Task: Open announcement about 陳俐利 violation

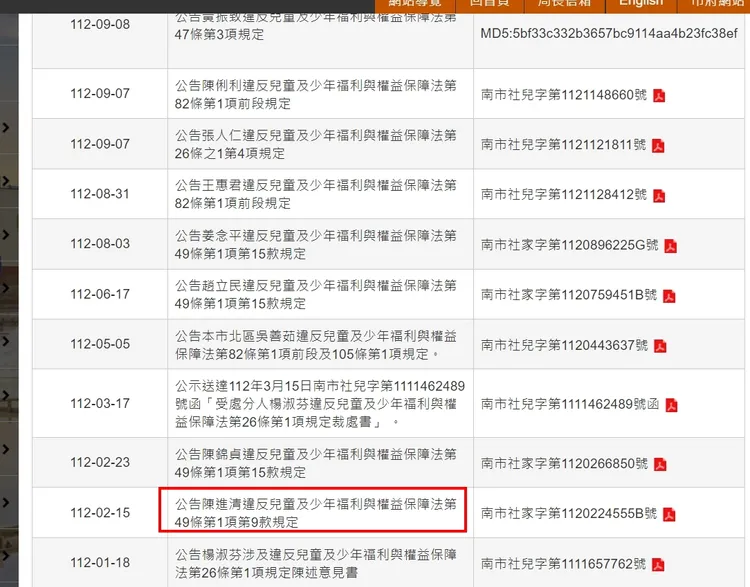Action: (315, 94)
